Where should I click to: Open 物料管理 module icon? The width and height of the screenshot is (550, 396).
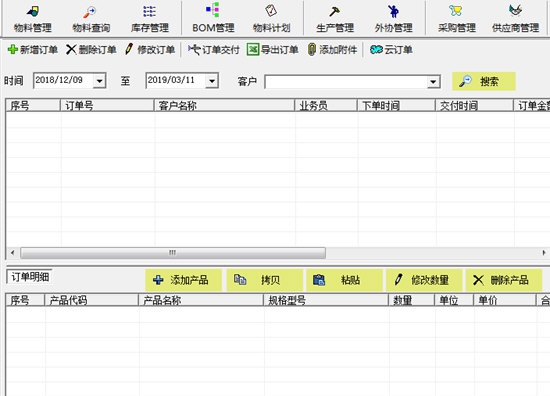tap(33, 11)
